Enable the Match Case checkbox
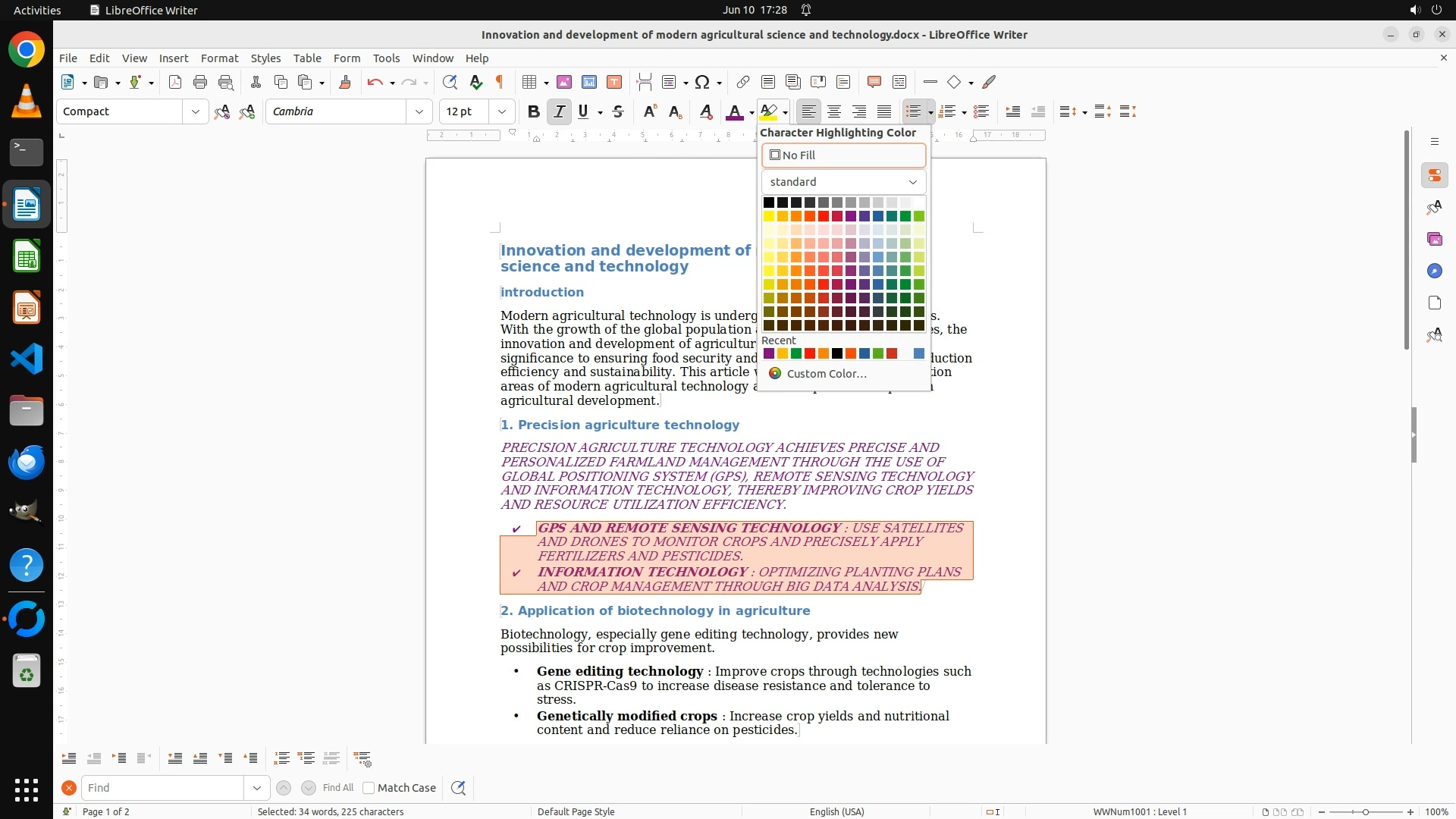Image resolution: width=1456 pixels, height=819 pixels. pos(369,788)
